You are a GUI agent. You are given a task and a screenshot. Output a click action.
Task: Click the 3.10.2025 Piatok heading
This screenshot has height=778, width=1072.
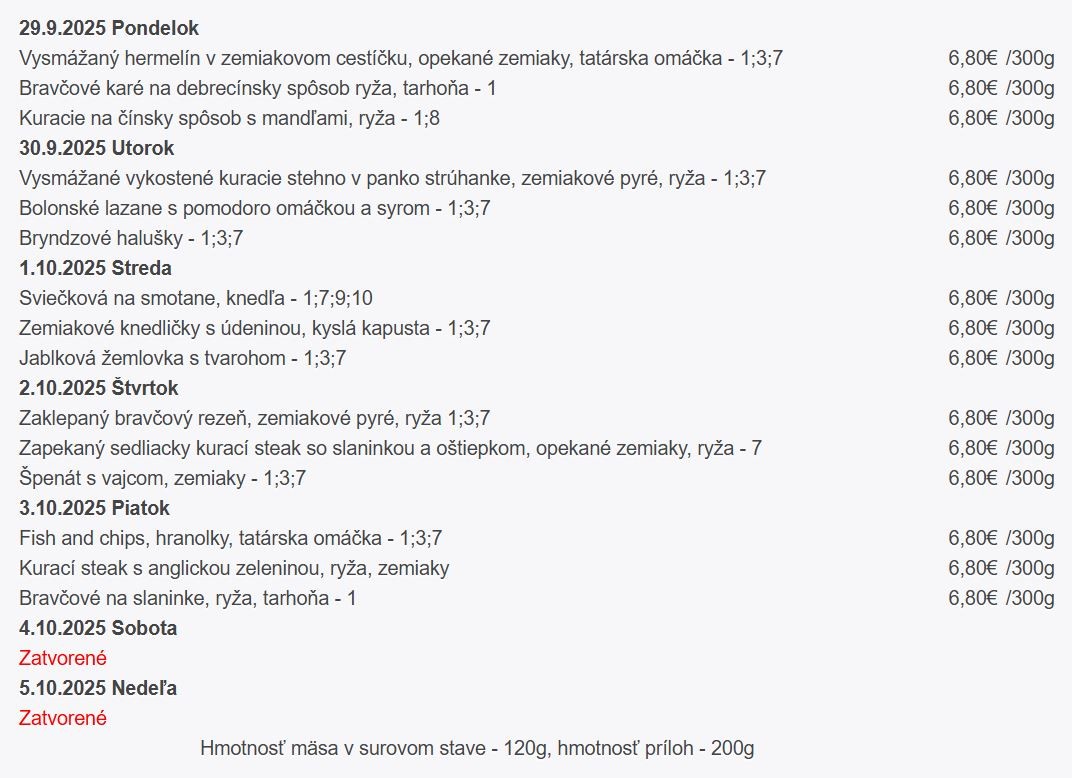point(94,508)
